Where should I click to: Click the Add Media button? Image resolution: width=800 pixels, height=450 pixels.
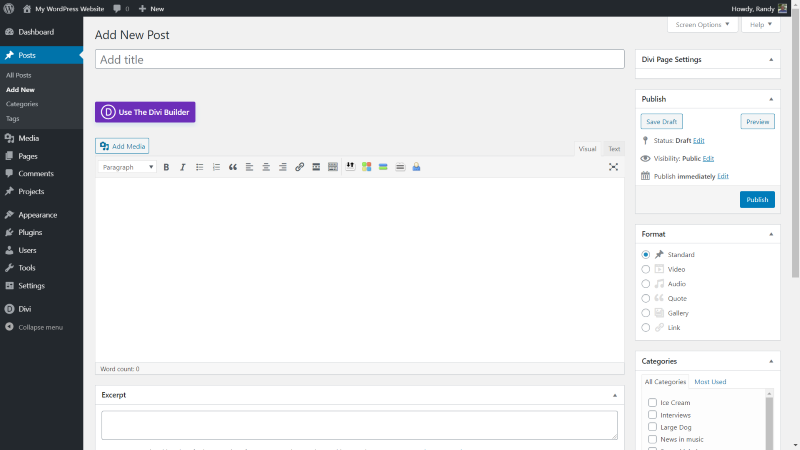[x=122, y=146]
